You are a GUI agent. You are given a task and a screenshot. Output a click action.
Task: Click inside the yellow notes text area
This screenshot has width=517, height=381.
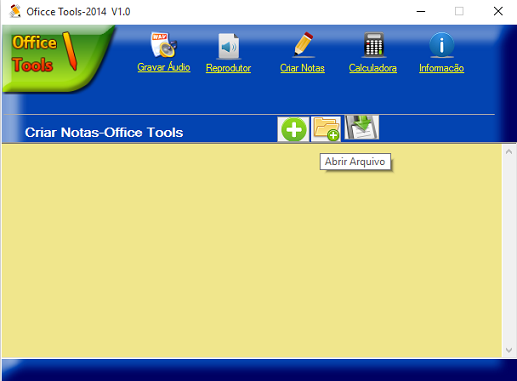pos(252,251)
